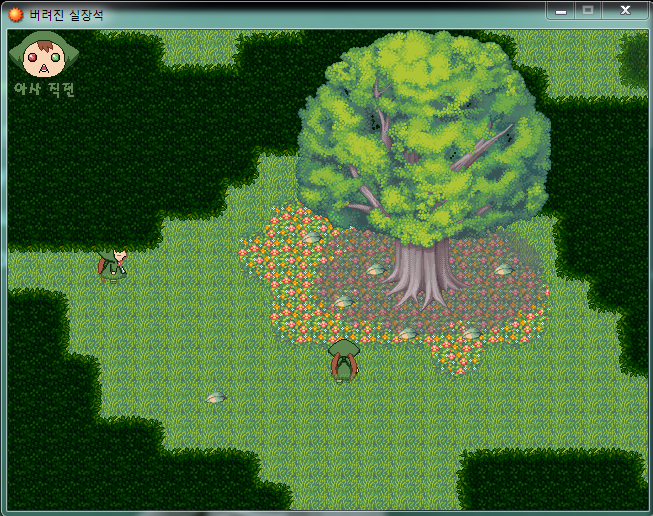Click the green-hooded character near forest edge
This screenshot has width=653, height=516.
click(x=112, y=266)
